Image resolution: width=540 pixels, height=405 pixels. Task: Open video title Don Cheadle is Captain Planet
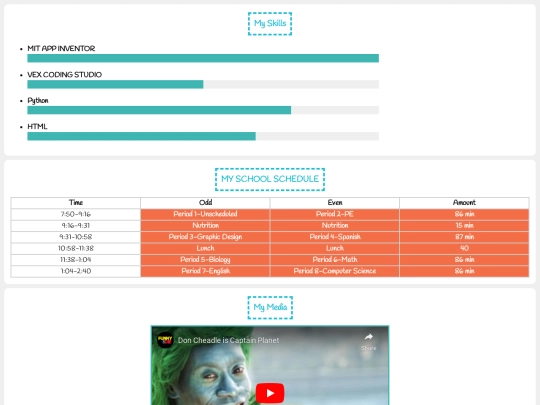point(228,340)
